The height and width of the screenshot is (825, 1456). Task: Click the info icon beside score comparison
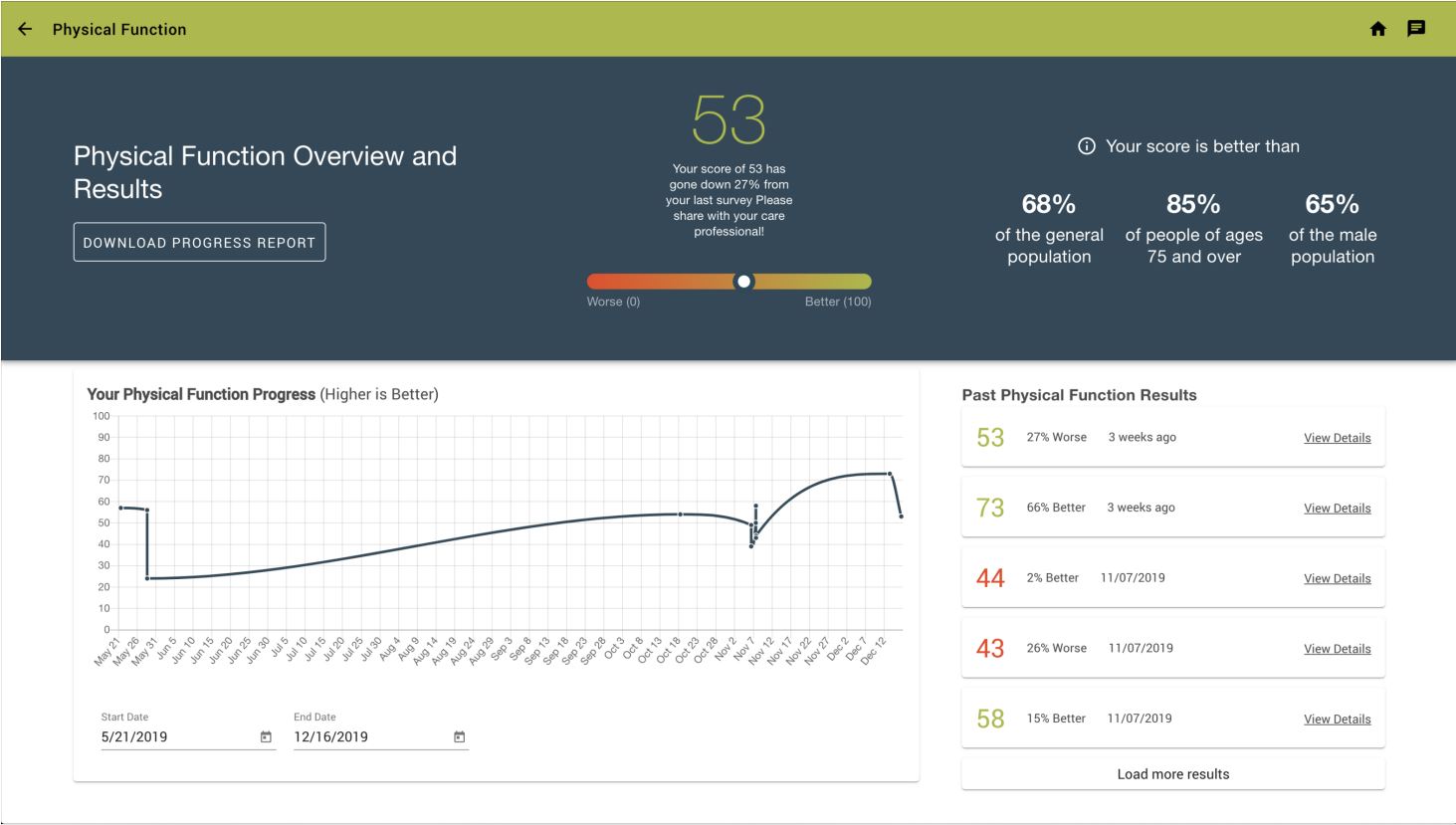(1087, 146)
